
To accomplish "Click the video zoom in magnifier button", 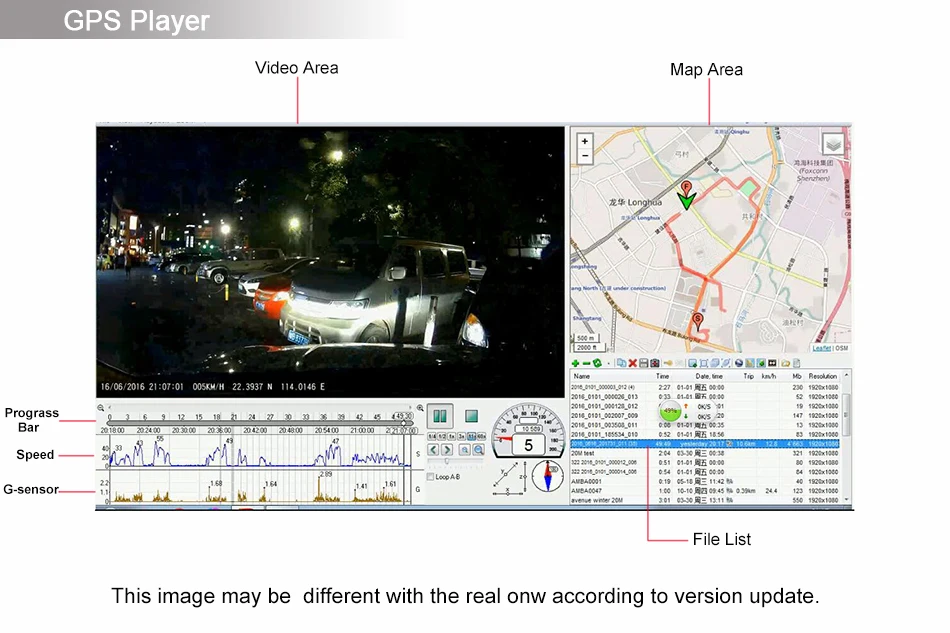I will click(465, 449).
